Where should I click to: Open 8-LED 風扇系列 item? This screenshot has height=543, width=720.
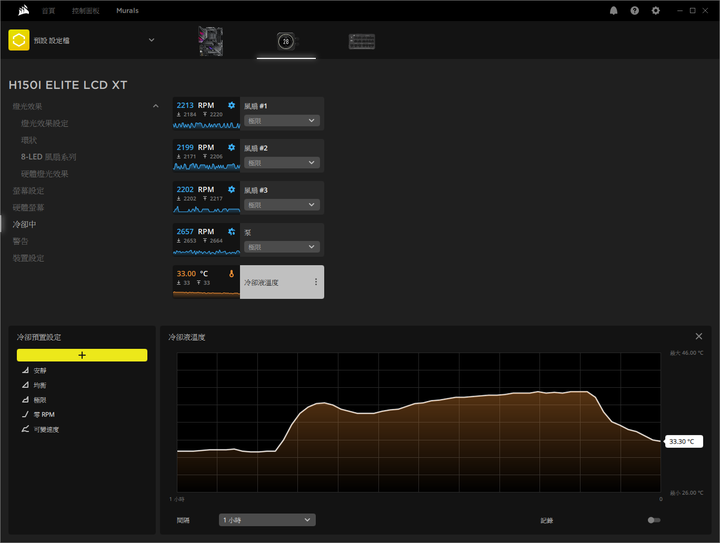[x=48, y=157]
